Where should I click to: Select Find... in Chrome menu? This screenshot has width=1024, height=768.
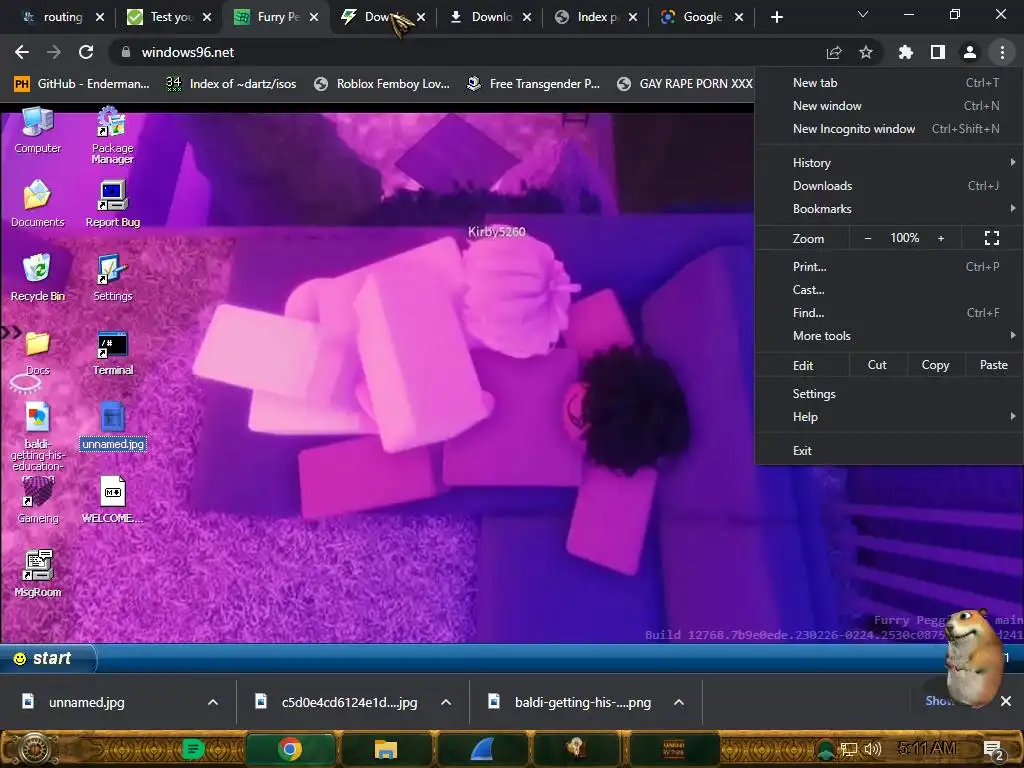pyautogui.click(x=889, y=313)
